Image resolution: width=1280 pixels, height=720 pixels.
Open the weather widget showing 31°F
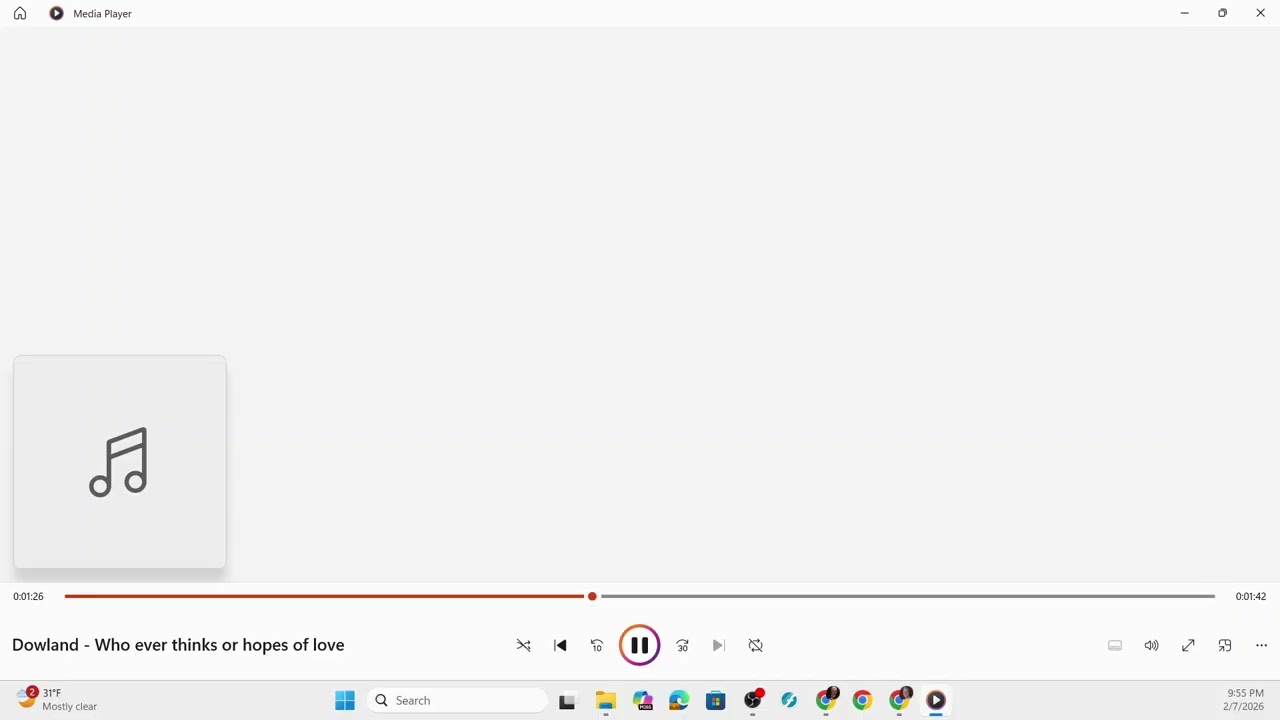click(58, 700)
